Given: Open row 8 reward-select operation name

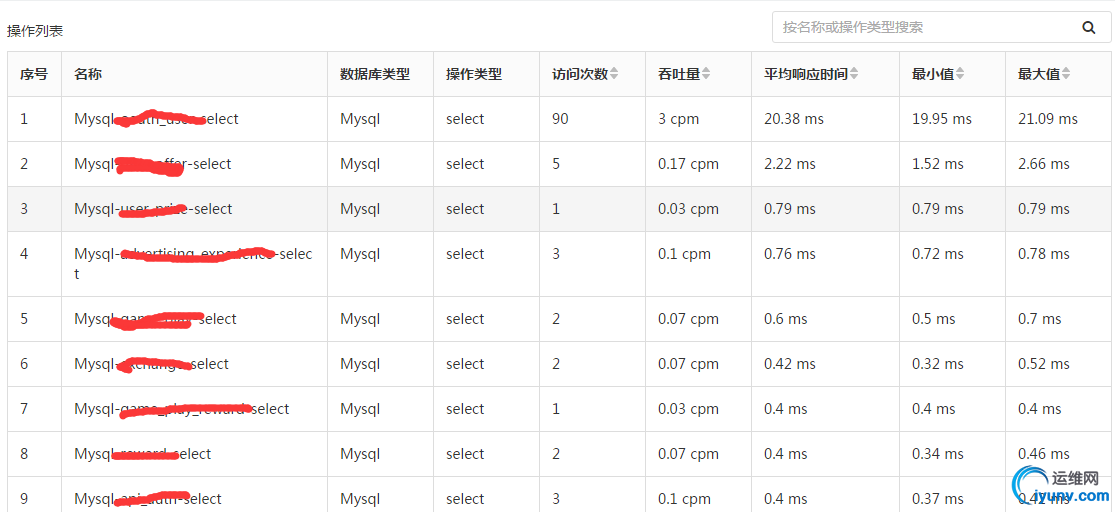Looking at the screenshot, I should (142, 454).
